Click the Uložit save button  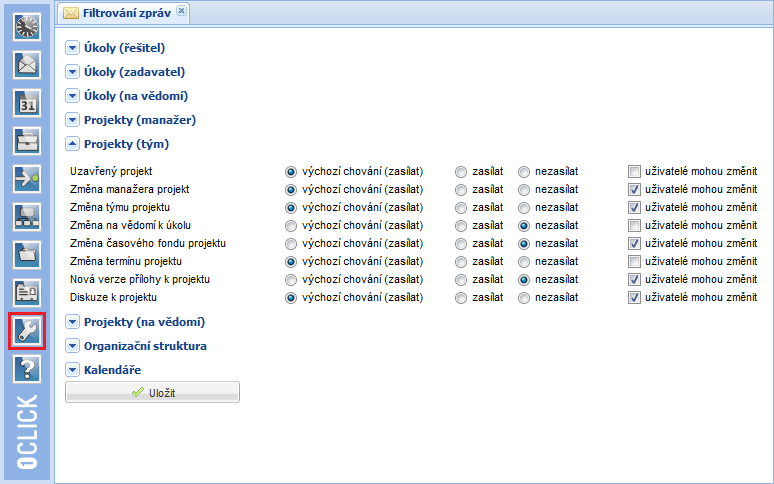coord(152,393)
